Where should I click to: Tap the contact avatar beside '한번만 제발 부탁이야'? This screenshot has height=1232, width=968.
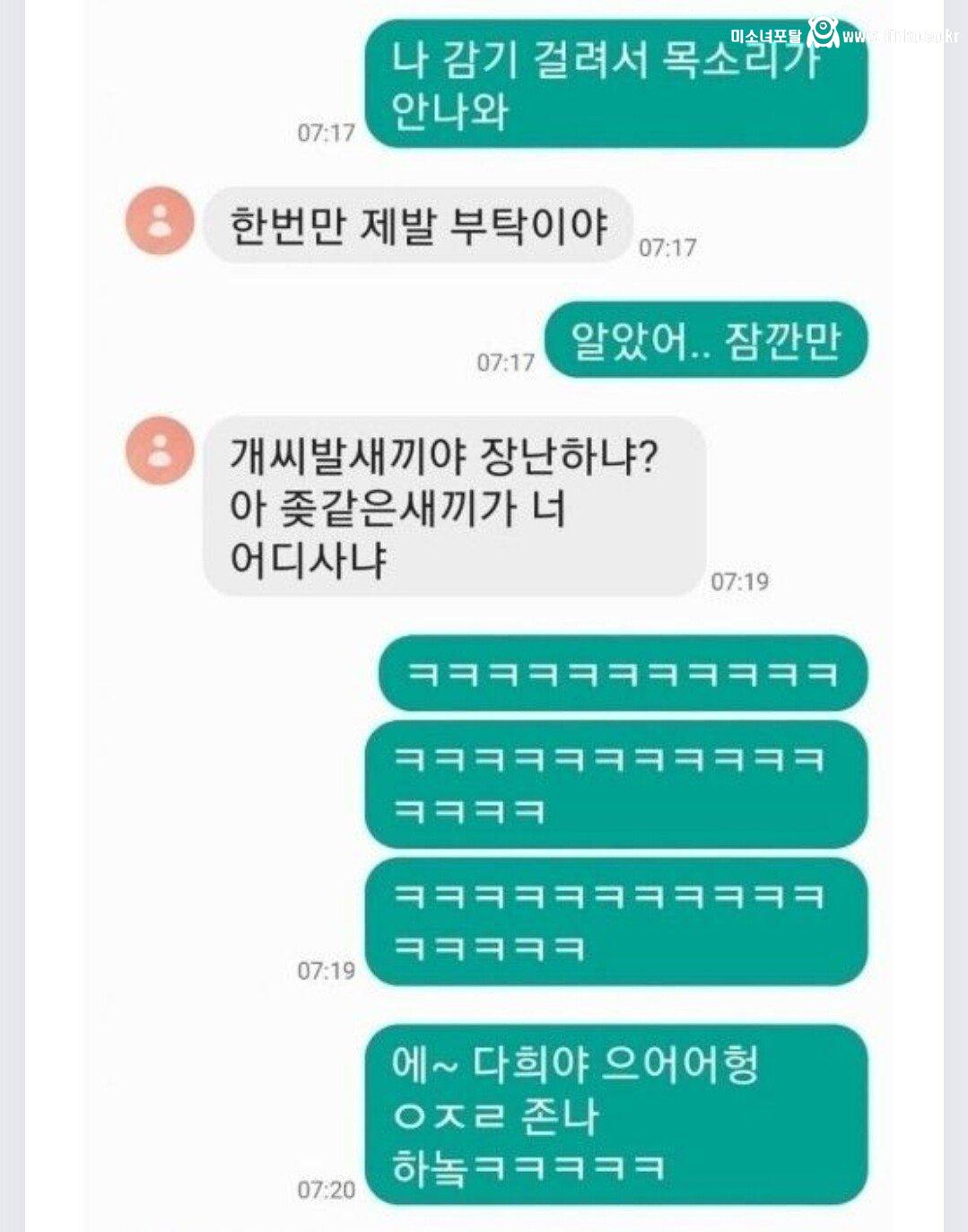[160, 221]
